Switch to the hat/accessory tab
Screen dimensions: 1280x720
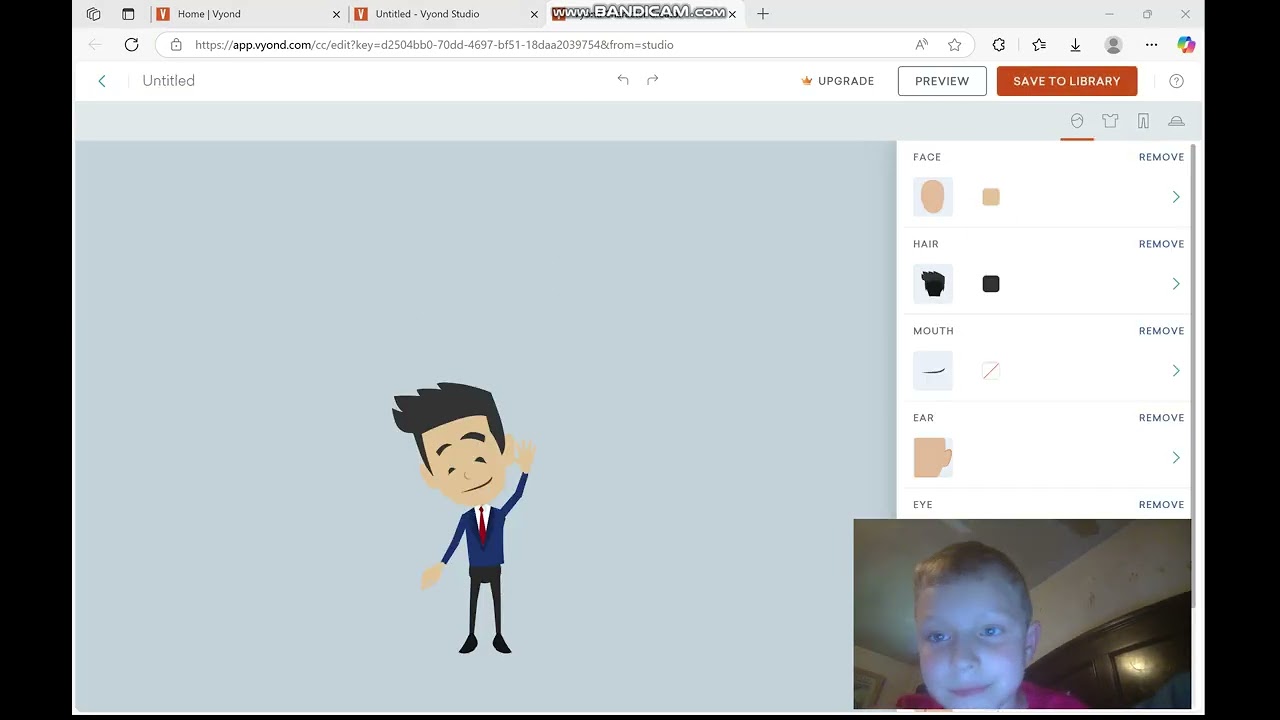coord(1176,121)
